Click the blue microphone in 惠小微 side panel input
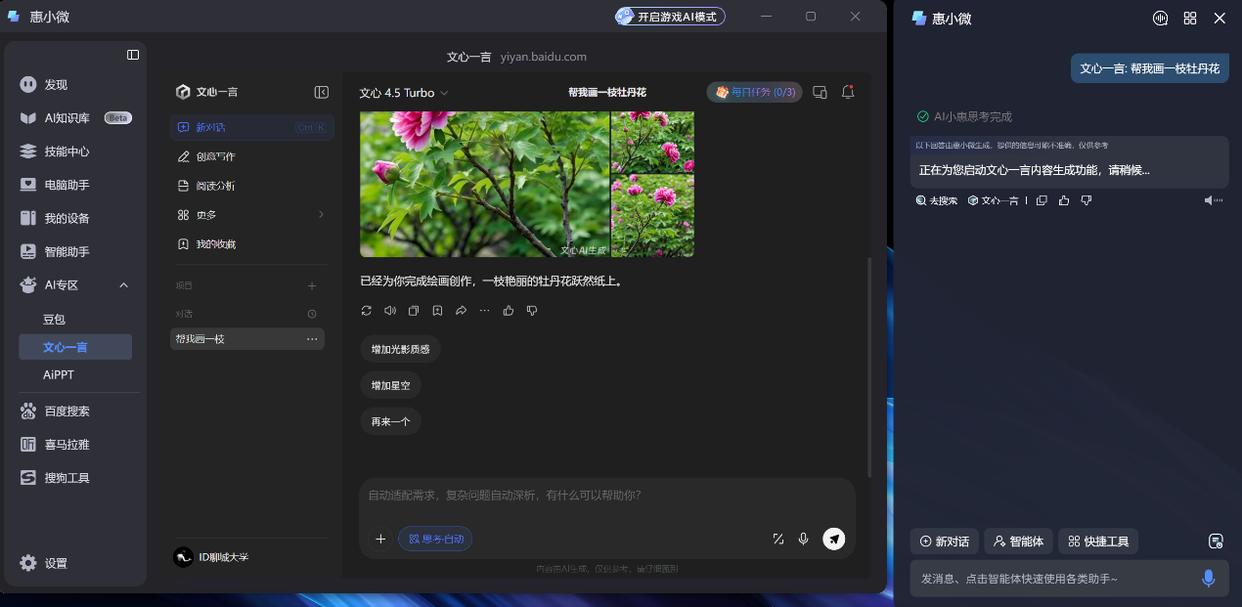The width and height of the screenshot is (1242, 607). point(1208,578)
